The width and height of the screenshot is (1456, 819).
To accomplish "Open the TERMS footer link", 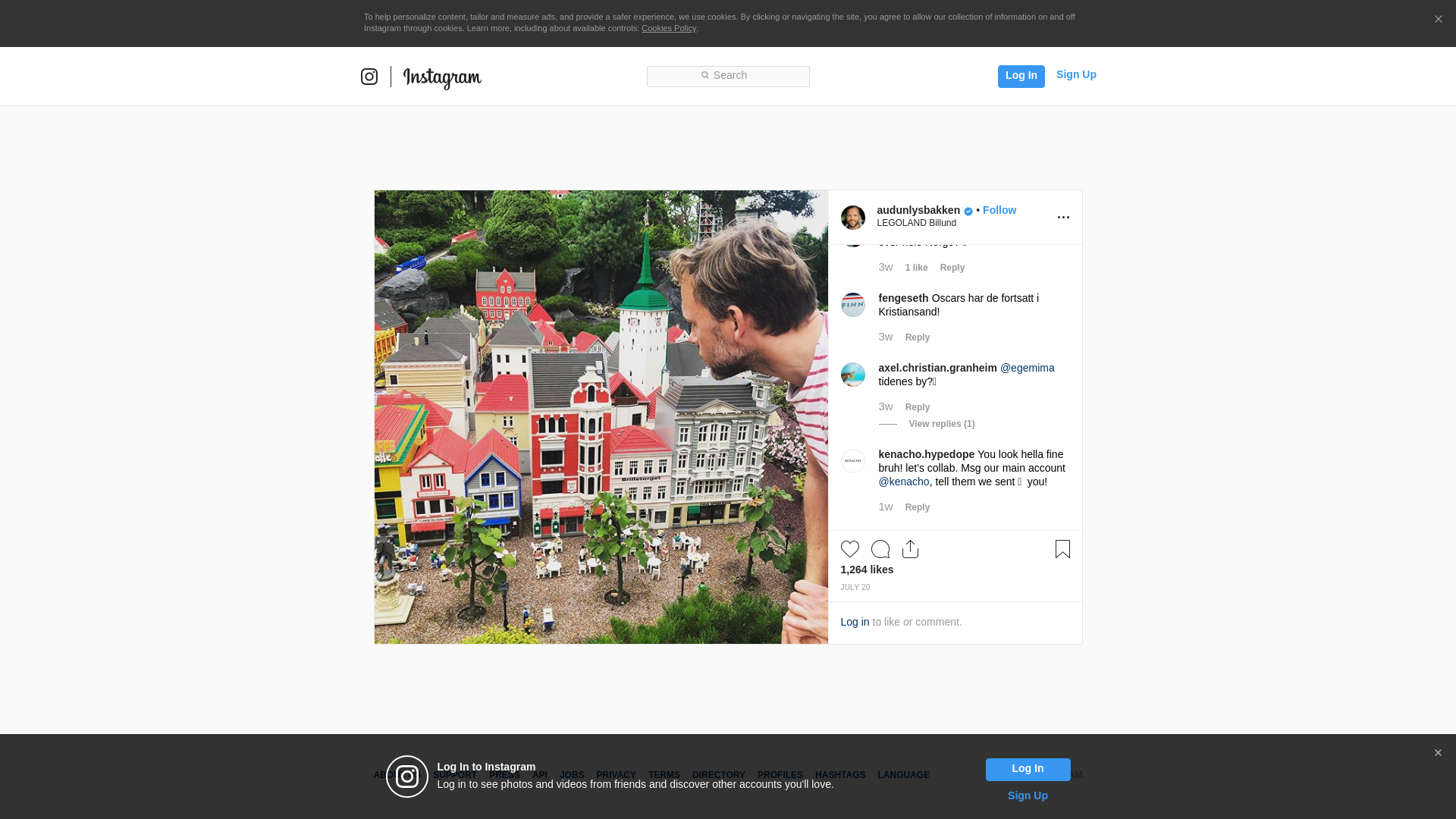I will pos(664,775).
